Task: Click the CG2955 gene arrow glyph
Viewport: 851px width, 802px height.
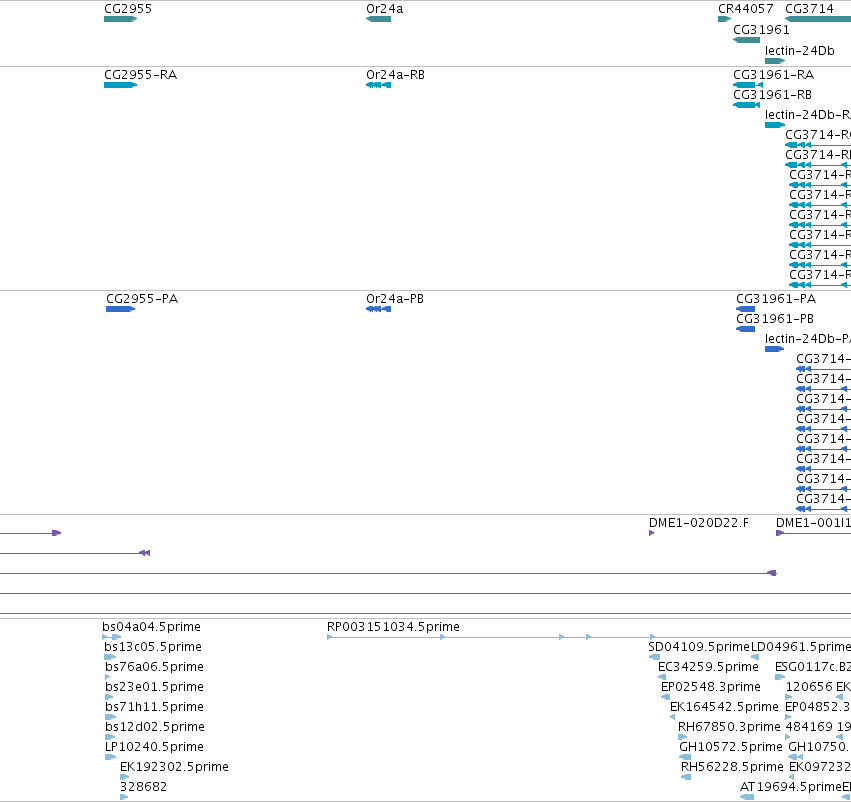Action: pos(120,19)
